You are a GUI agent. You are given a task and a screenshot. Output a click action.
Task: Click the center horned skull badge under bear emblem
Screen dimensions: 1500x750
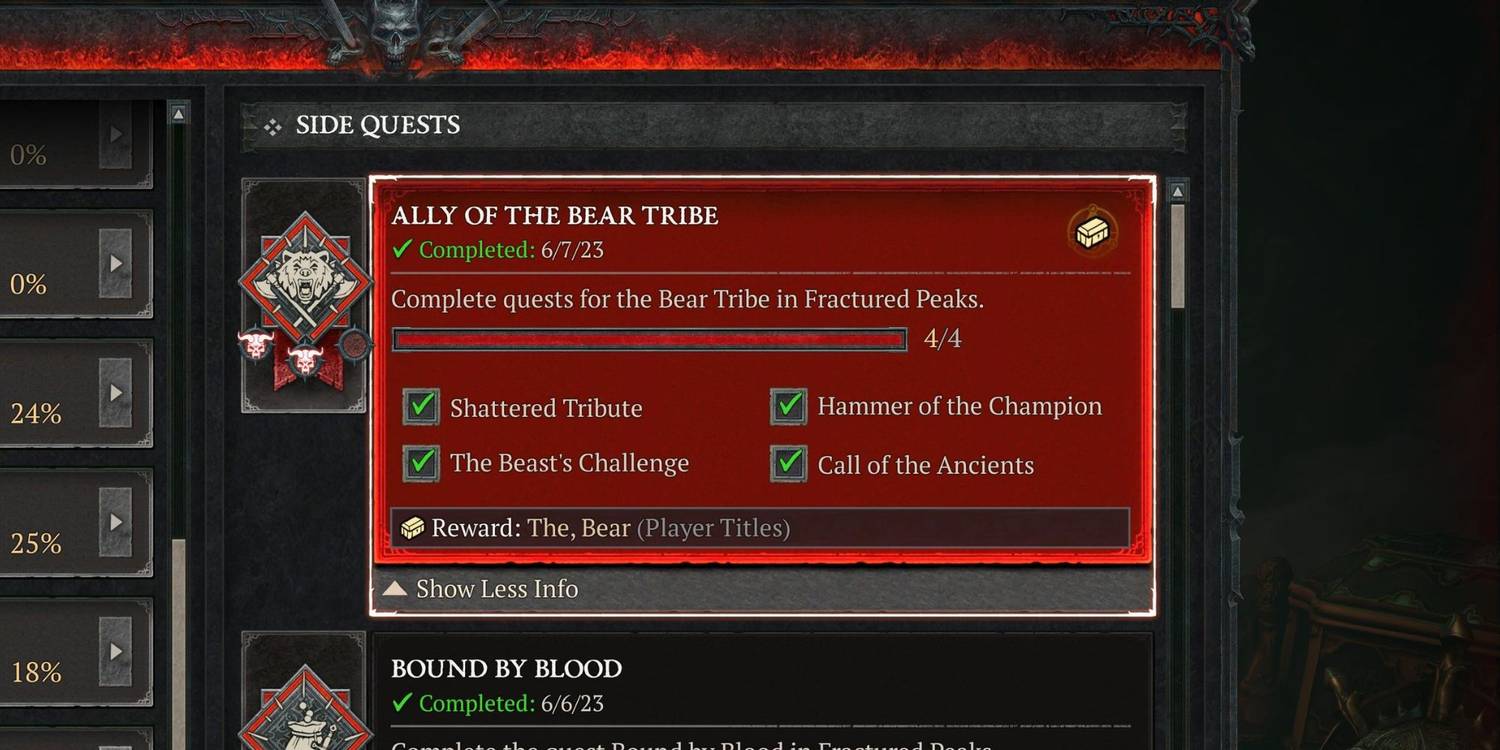(x=303, y=357)
